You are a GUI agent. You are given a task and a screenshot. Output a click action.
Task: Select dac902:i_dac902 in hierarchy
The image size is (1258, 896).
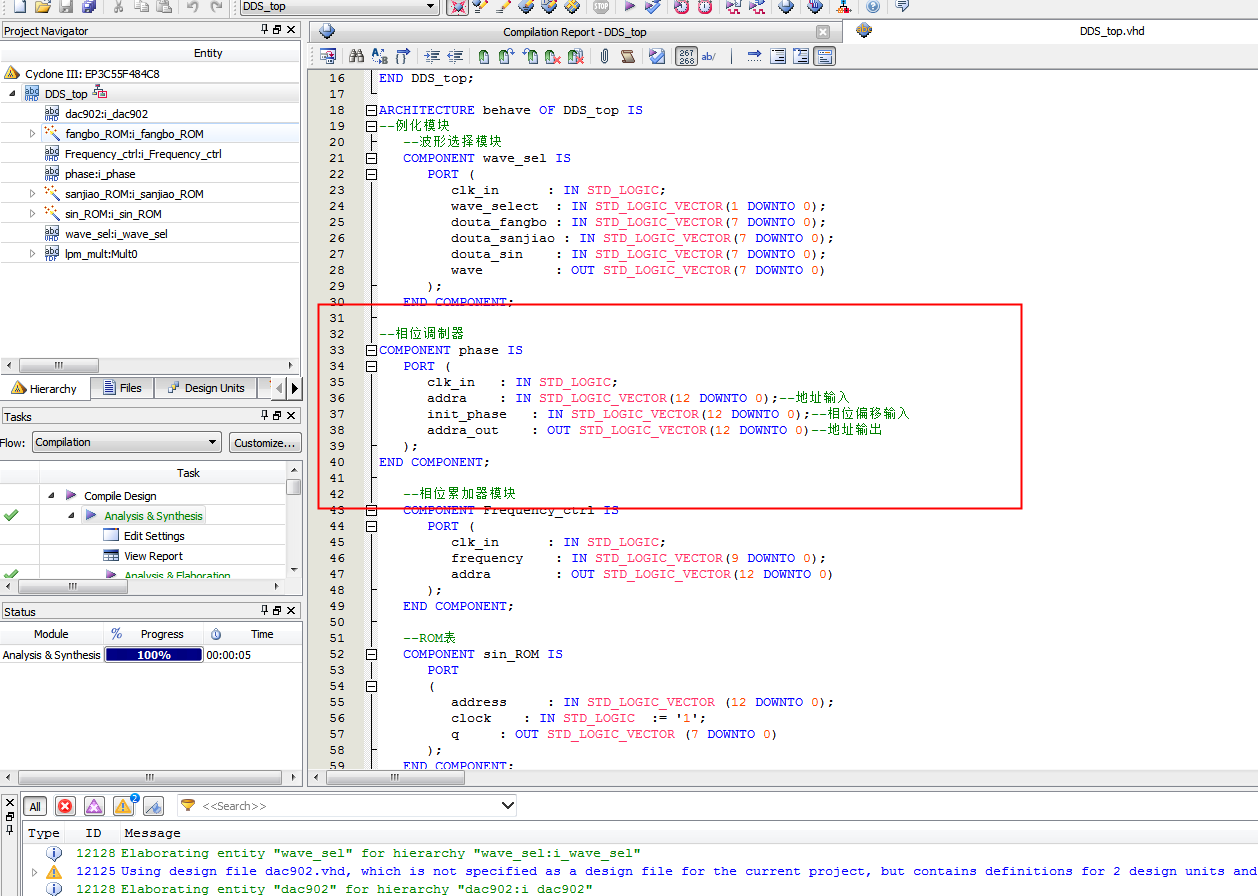coord(106,114)
